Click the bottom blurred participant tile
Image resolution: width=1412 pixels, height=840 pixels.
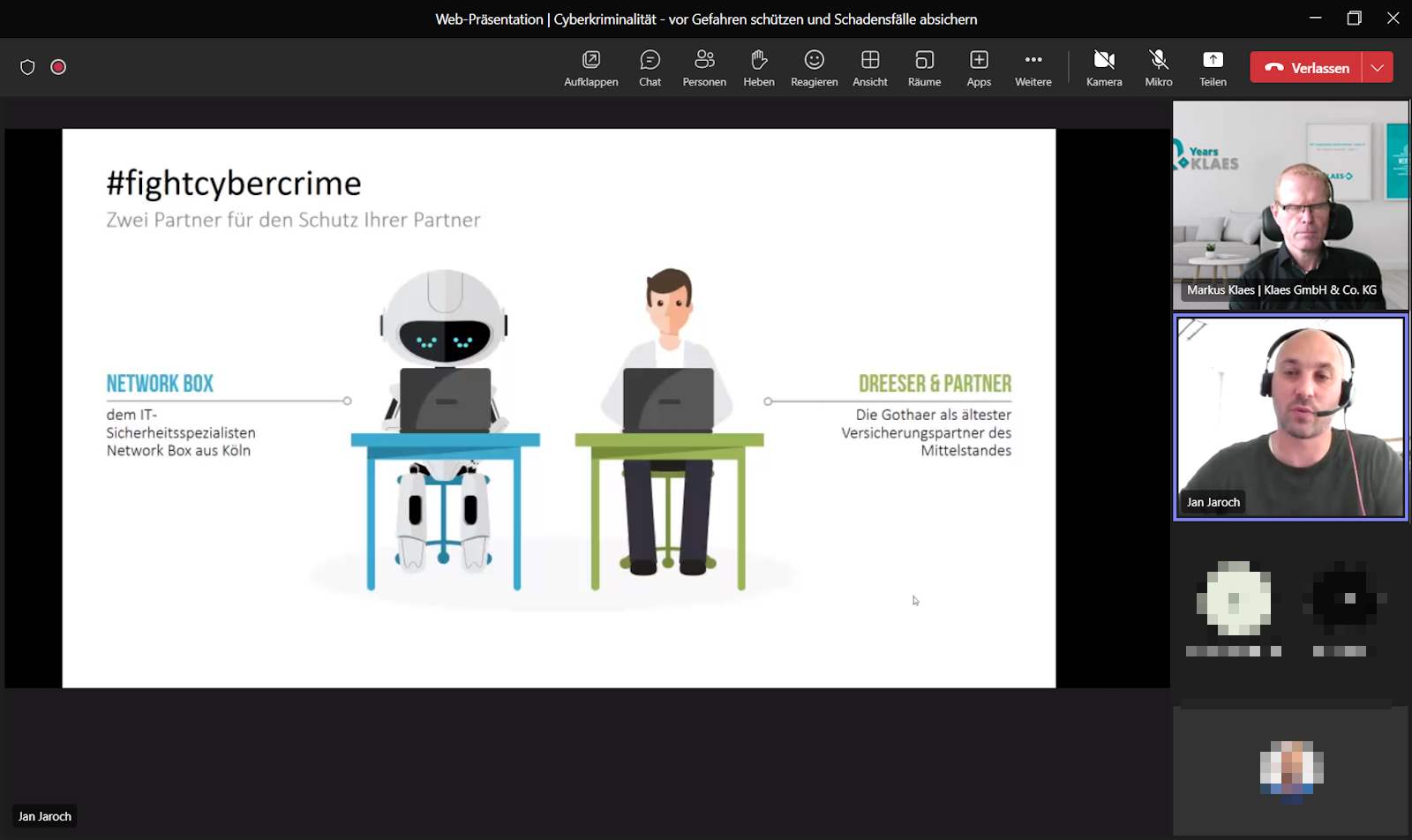coord(1290,770)
